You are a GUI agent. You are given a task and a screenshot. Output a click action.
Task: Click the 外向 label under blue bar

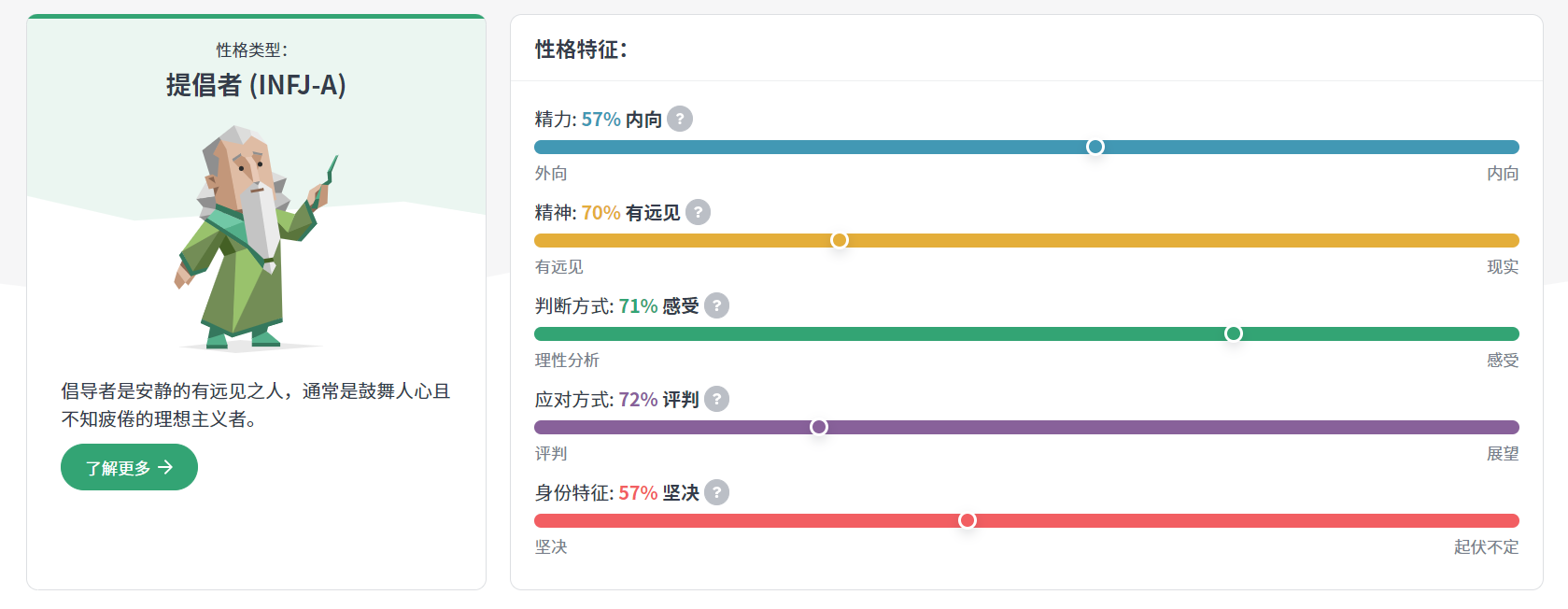point(551,174)
